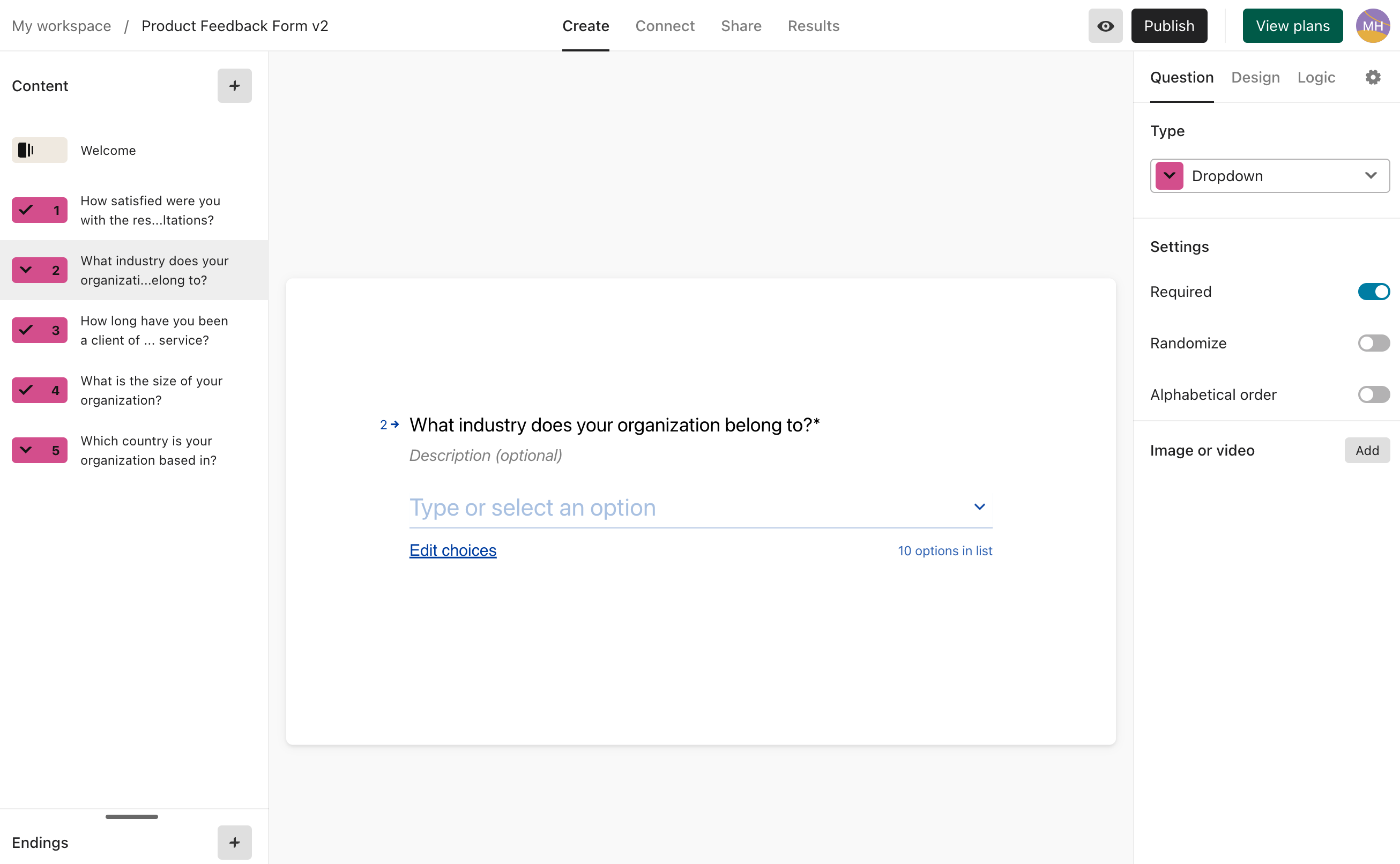
Task: Click the Publish button
Action: tap(1168, 26)
